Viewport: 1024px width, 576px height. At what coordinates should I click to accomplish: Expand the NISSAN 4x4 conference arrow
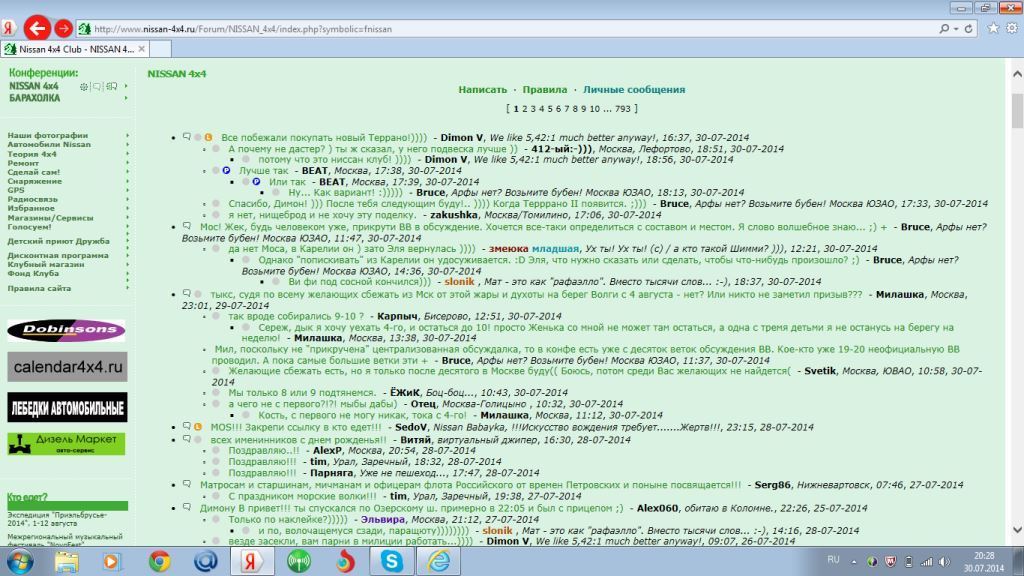point(126,86)
